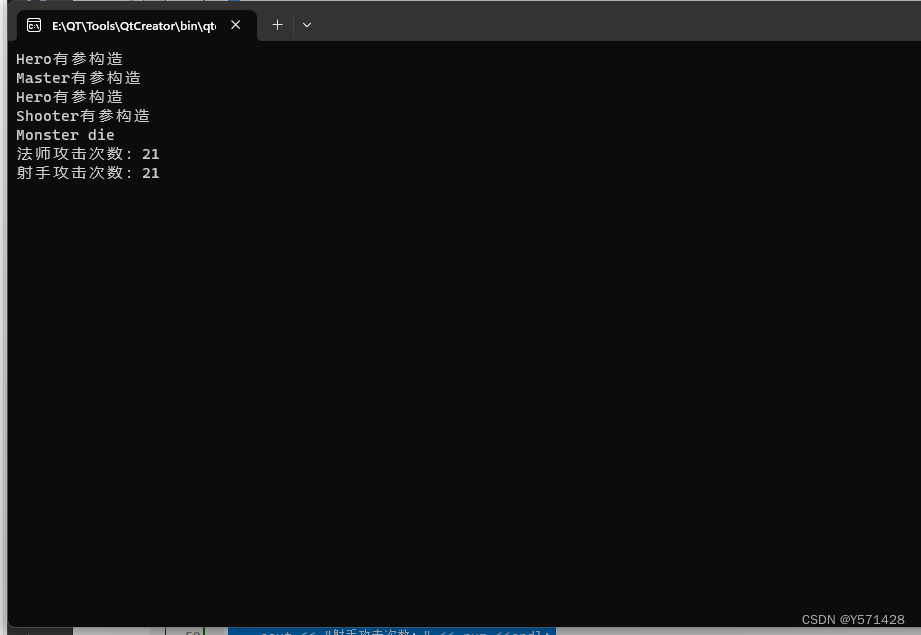
Task: Click the Shooter有参构造 console message
Action: point(83,115)
